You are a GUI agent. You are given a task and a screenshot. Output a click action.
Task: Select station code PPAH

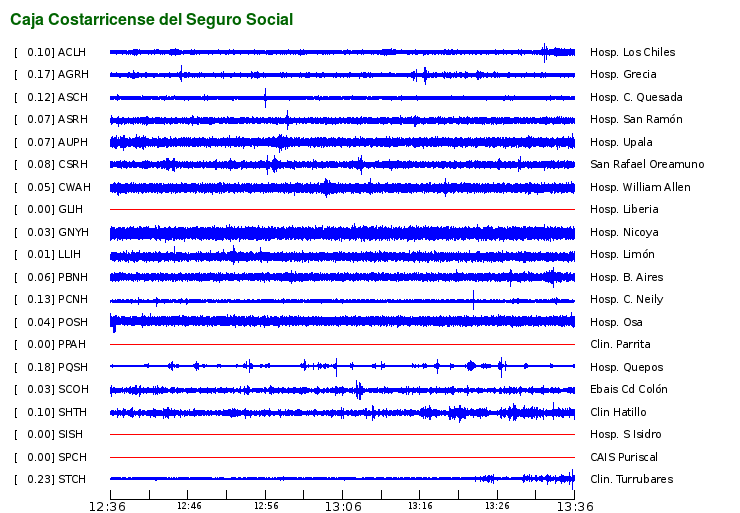[72, 345]
